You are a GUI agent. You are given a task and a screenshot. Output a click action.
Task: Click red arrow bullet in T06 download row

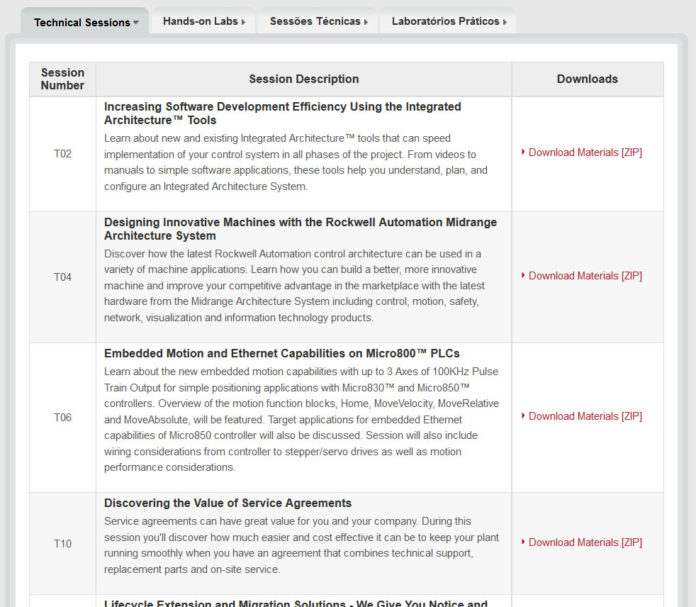click(523, 416)
